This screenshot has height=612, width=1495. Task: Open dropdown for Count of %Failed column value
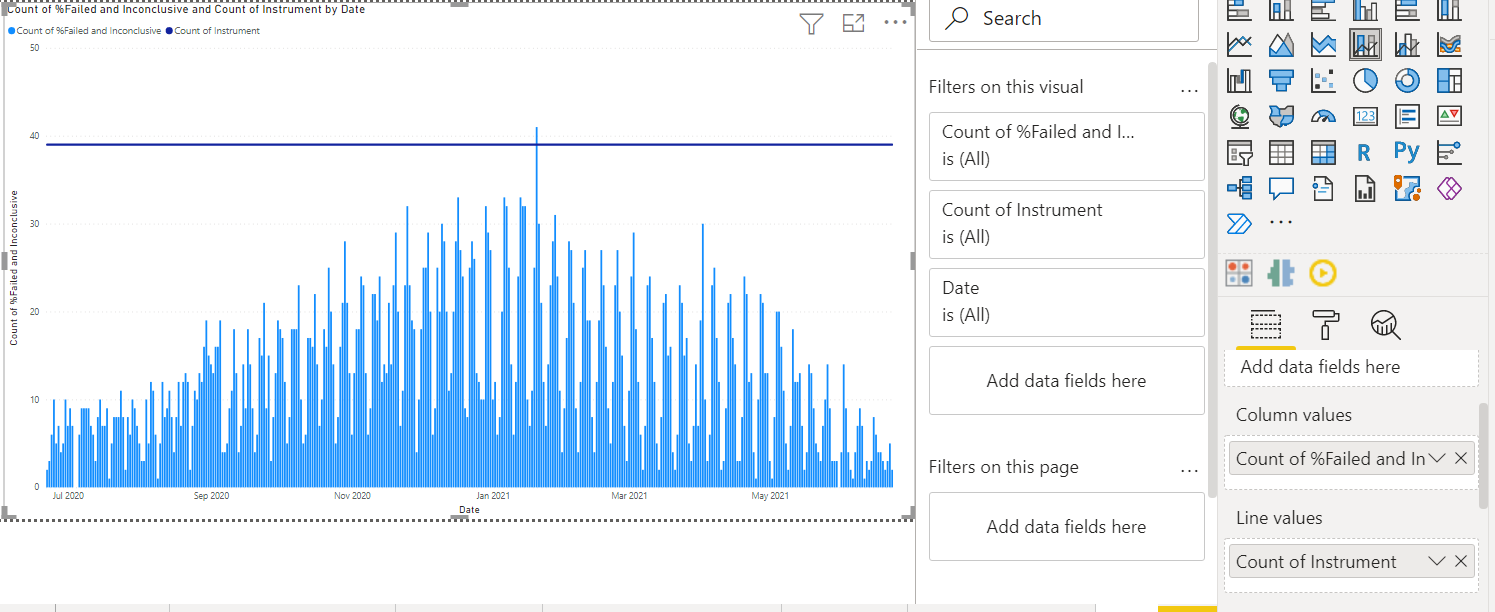pyautogui.click(x=1438, y=458)
